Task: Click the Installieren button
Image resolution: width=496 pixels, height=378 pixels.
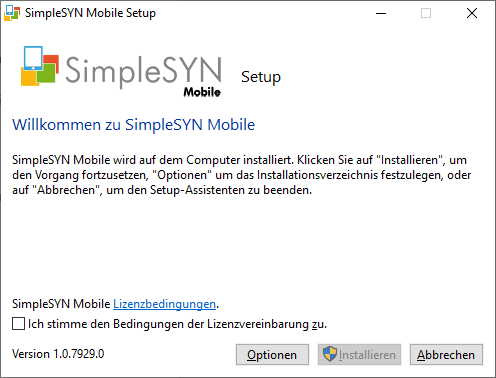Action: pyautogui.click(x=359, y=355)
